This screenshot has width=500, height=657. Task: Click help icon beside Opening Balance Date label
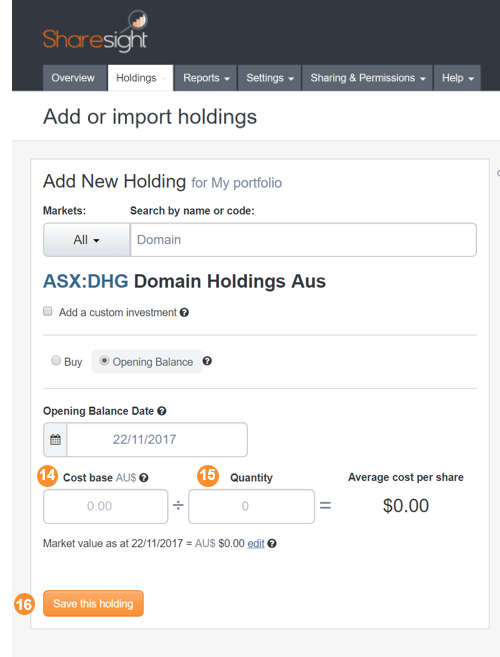pyautogui.click(x=162, y=411)
